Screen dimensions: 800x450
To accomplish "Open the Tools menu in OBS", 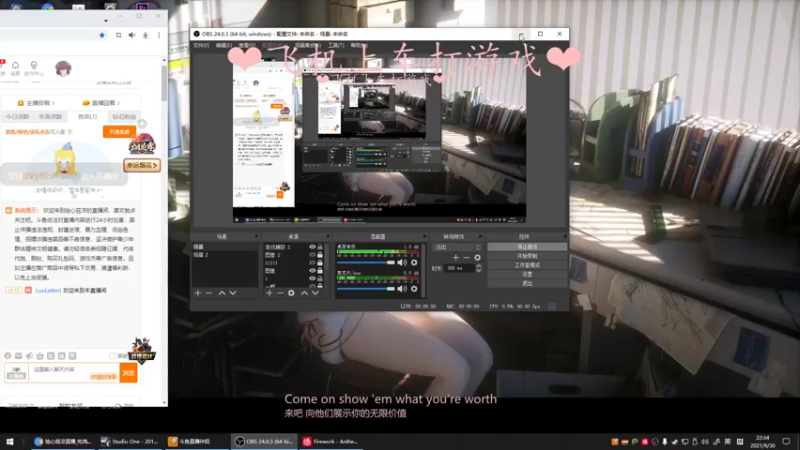I will (336, 45).
